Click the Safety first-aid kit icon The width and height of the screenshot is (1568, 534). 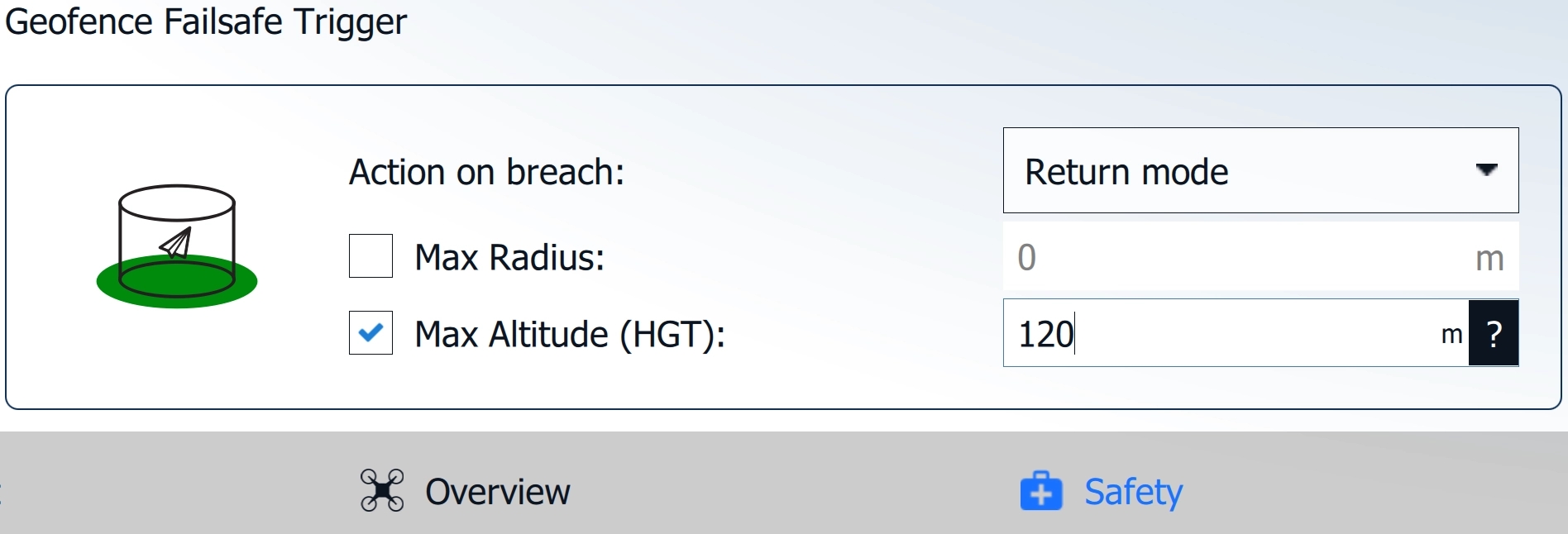point(1041,491)
